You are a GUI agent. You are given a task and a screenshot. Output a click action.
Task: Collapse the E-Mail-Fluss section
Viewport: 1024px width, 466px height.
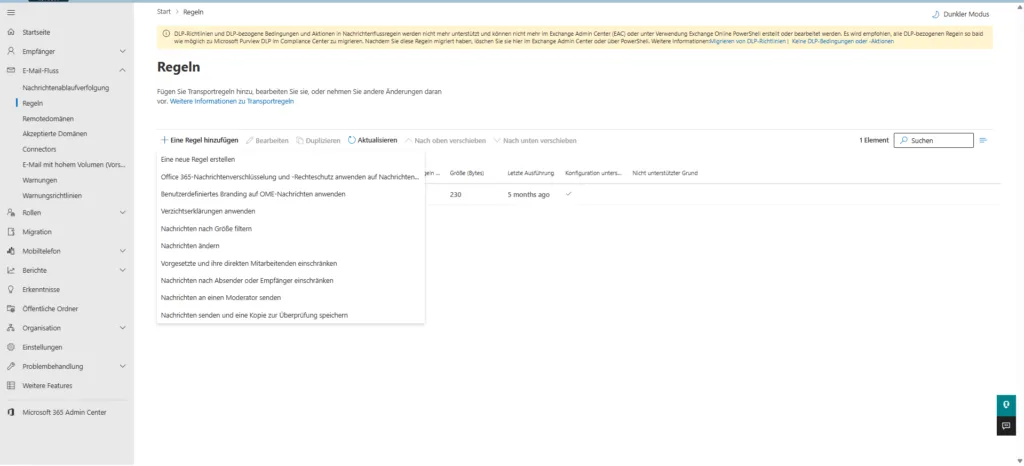point(122,70)
